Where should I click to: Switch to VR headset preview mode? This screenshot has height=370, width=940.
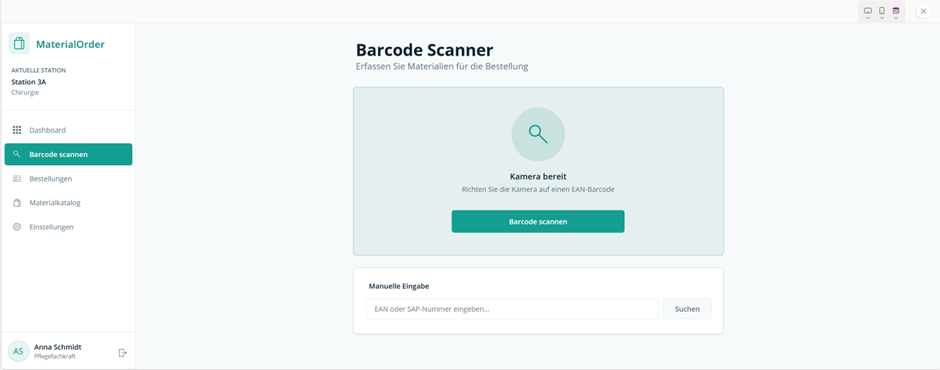click(867, 11)
